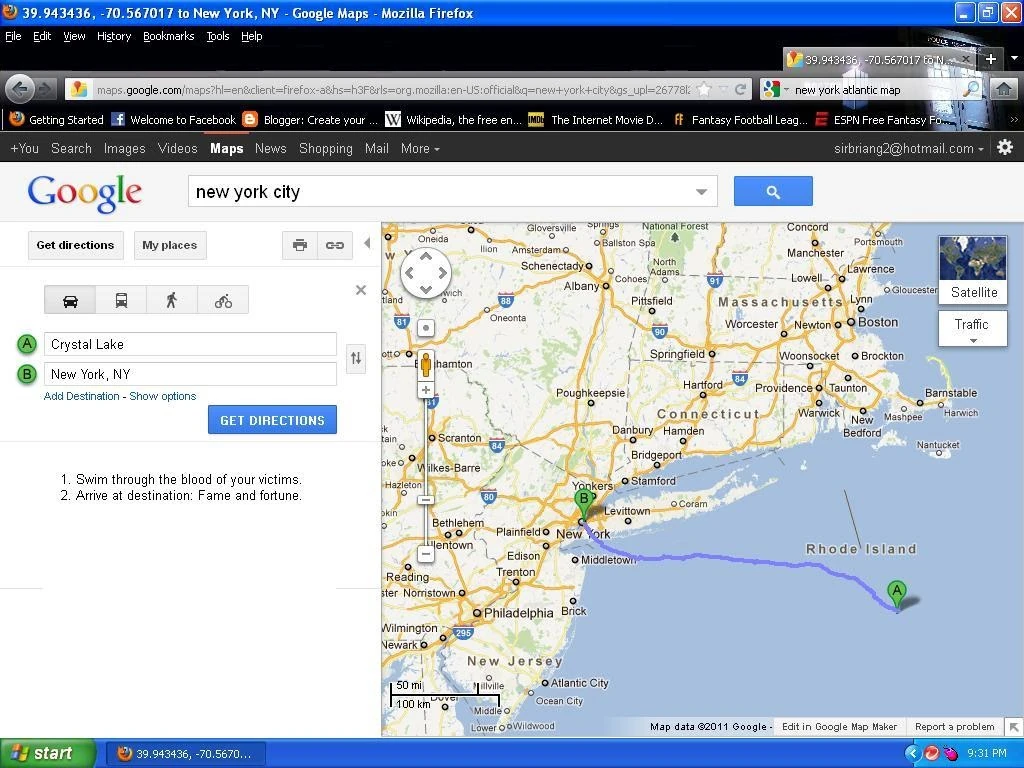Open the search box dropdown arrow
Screen dimensions: 1024x768
click(x=701, y=192)
